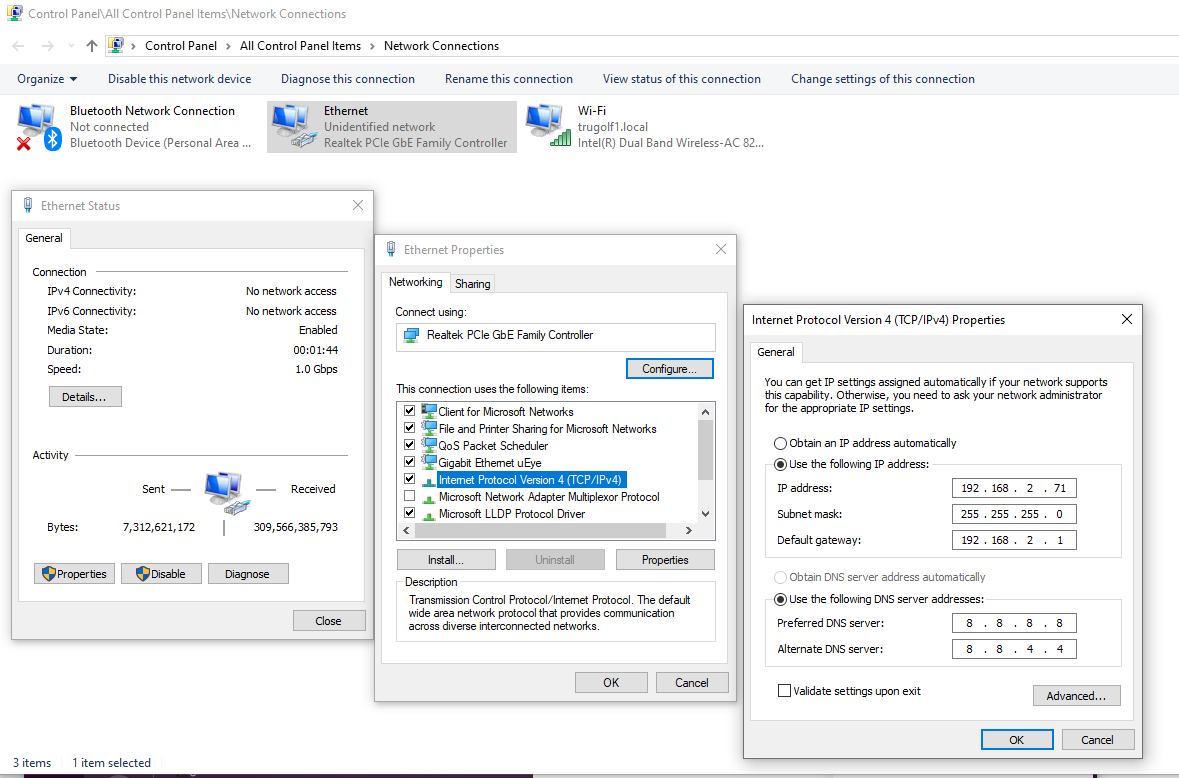Open recent locations dropdown arrow
This screenshot has height=778, width=1179.
(71, 46)
